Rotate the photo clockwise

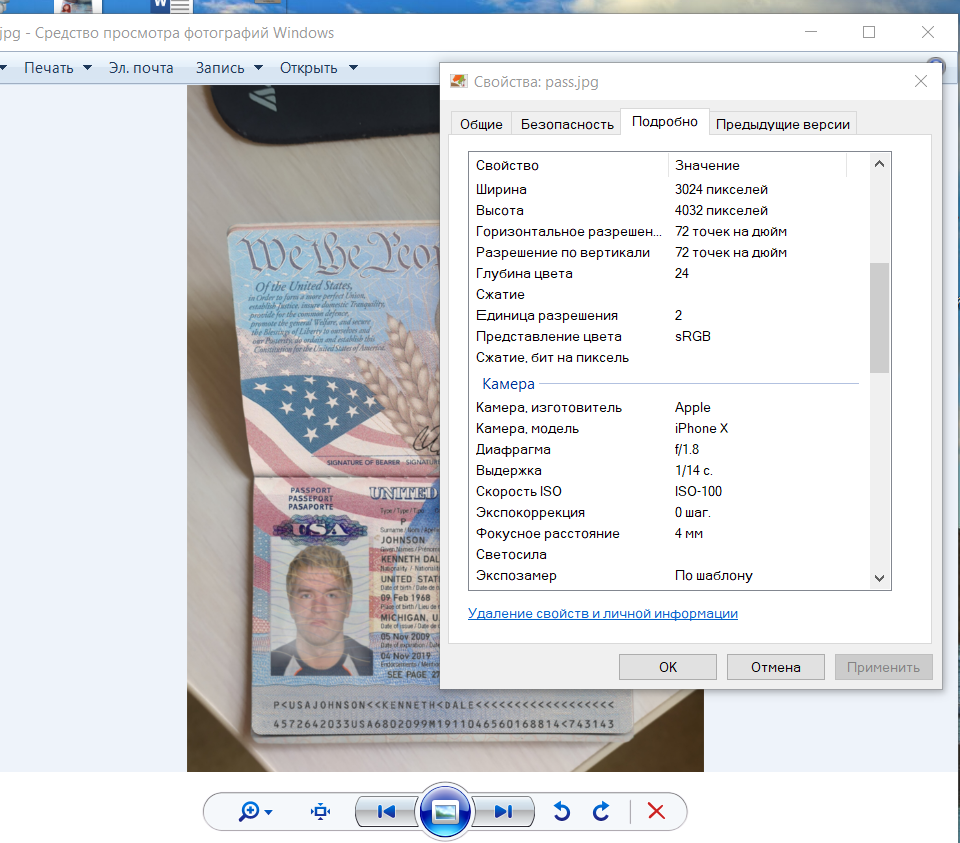601,812
